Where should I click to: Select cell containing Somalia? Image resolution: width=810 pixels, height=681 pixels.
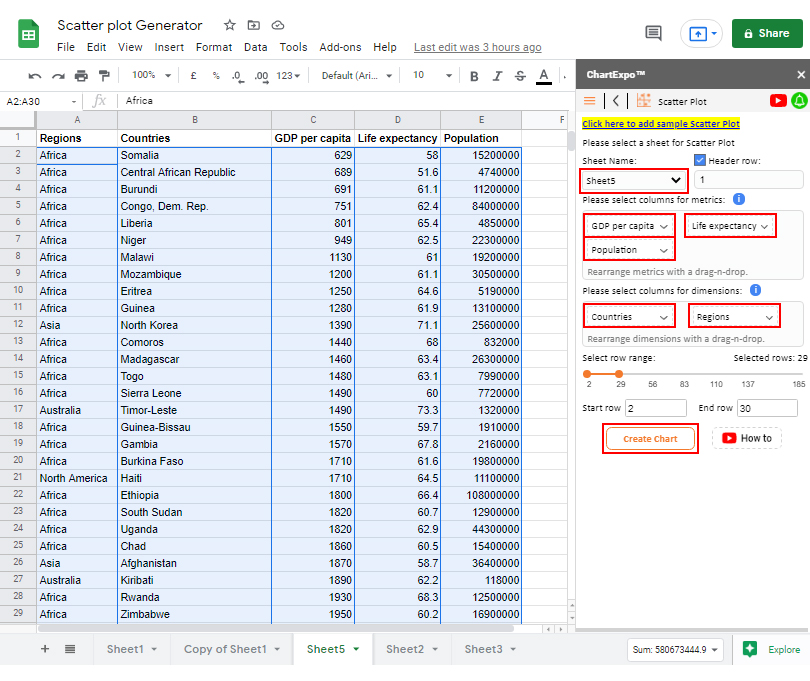coord(194,155)
